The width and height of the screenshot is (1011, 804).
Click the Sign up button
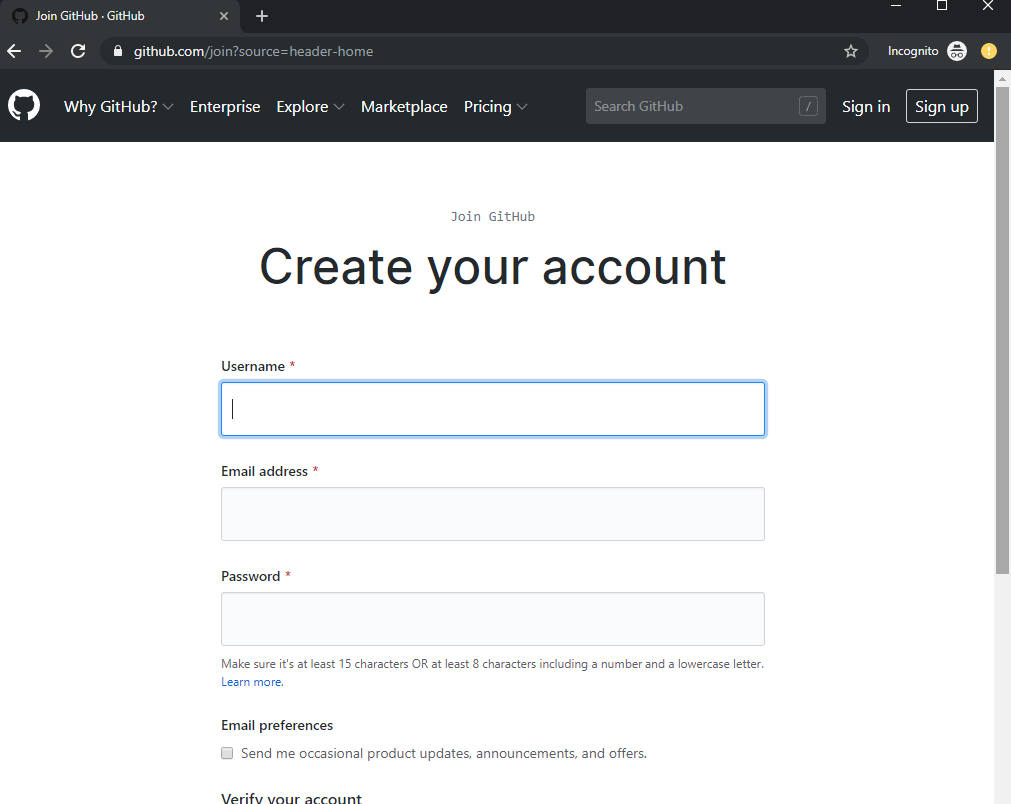(941, 106)
